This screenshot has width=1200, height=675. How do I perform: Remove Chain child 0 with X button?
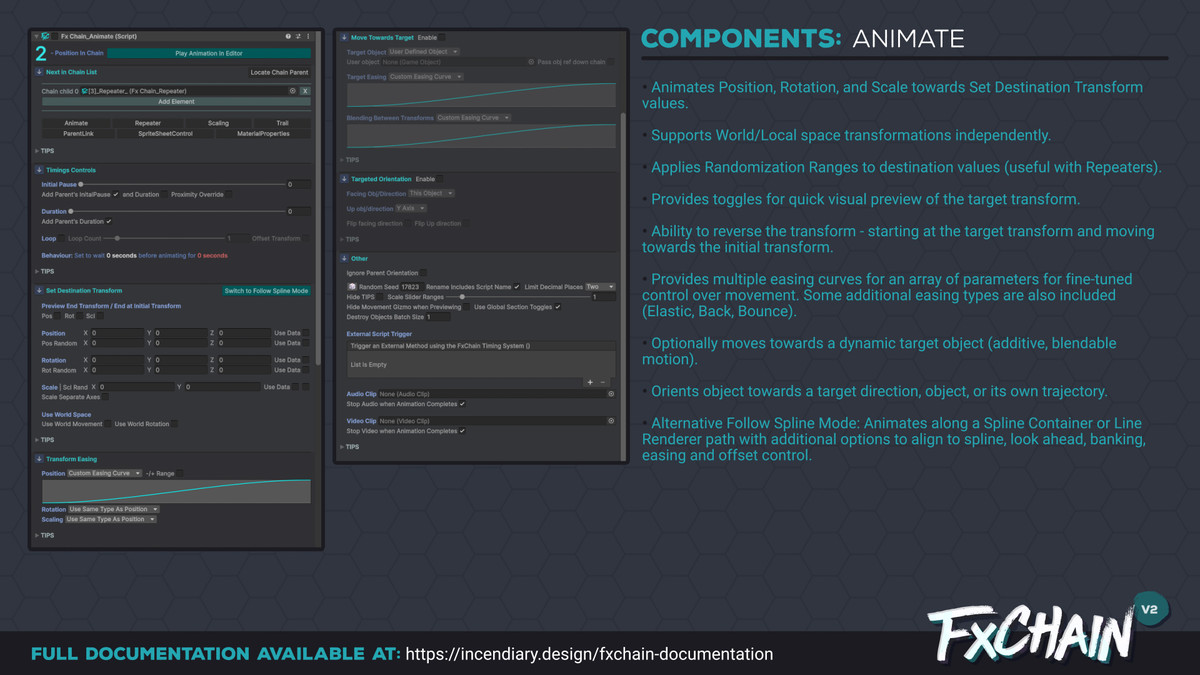305,91
